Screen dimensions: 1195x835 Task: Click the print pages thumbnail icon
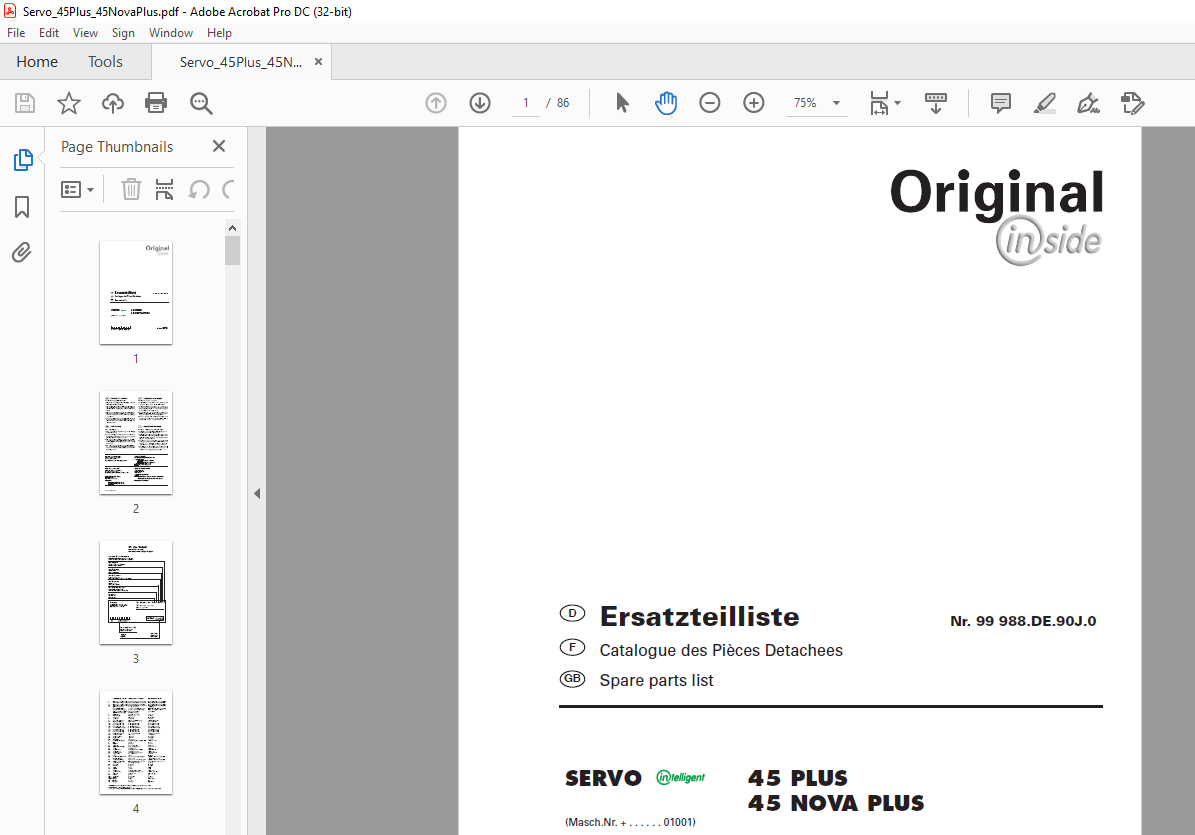tap(164, 189)
